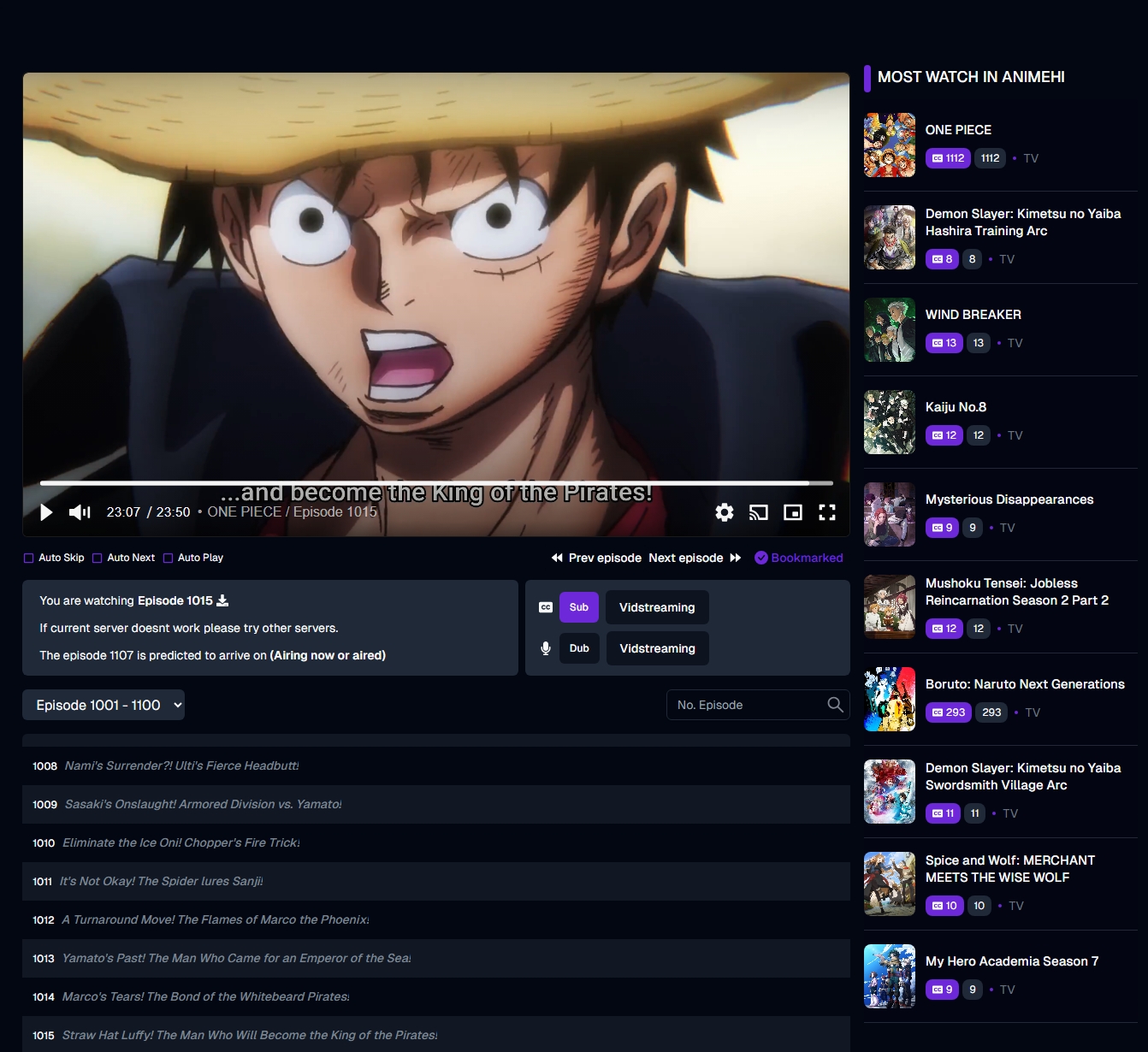The height and width of the screenshot is (1052, 1148).
Task: Open episode 1014 Marco's Tears
Action: click(x=436, y=996)
